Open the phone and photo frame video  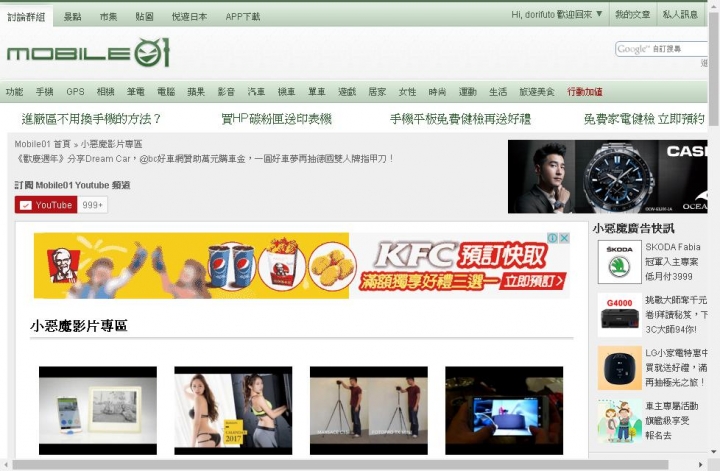pyautogui.click(x=98, y=410)
